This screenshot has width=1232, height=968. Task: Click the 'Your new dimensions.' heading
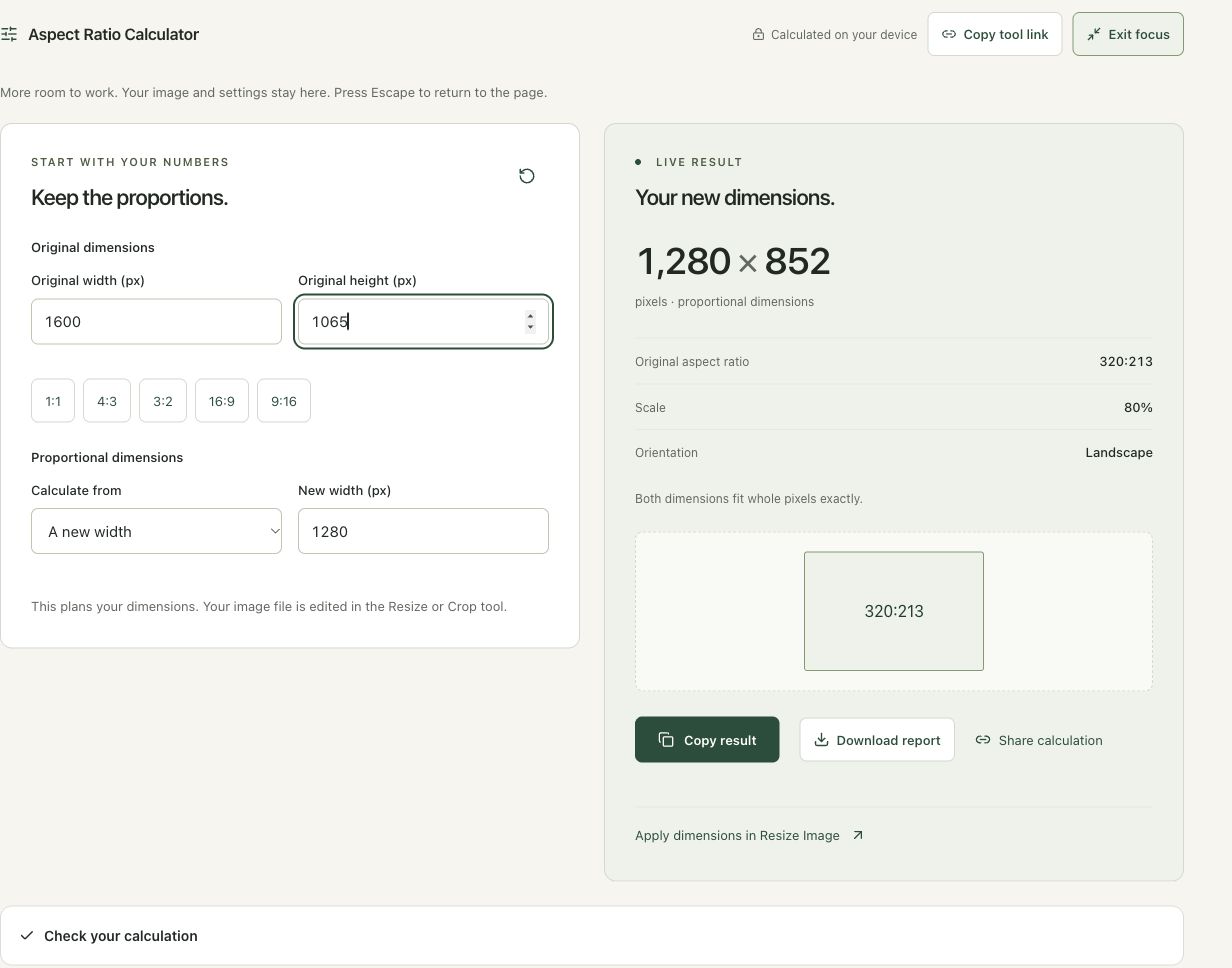tap(735, 198)
